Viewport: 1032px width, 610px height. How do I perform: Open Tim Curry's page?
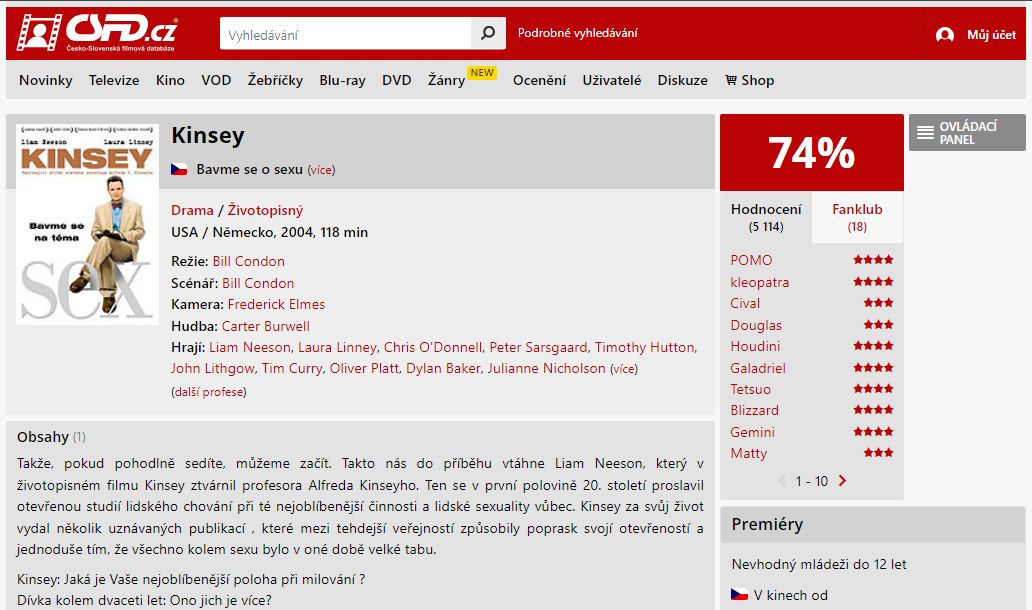(x=292, y=368)
